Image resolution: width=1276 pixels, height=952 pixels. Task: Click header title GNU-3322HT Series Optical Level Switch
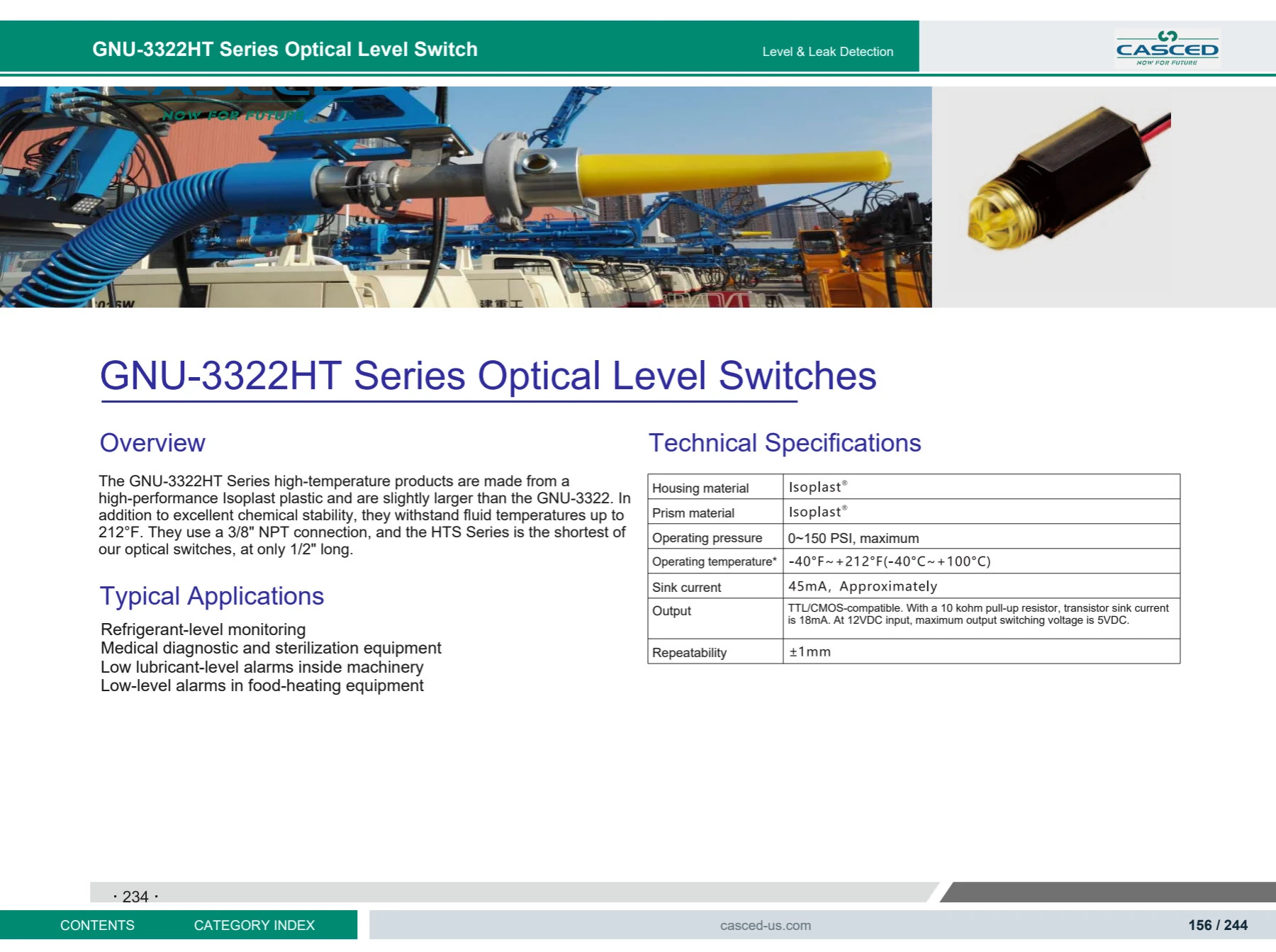pyautogui.click(x=285, y=49)
